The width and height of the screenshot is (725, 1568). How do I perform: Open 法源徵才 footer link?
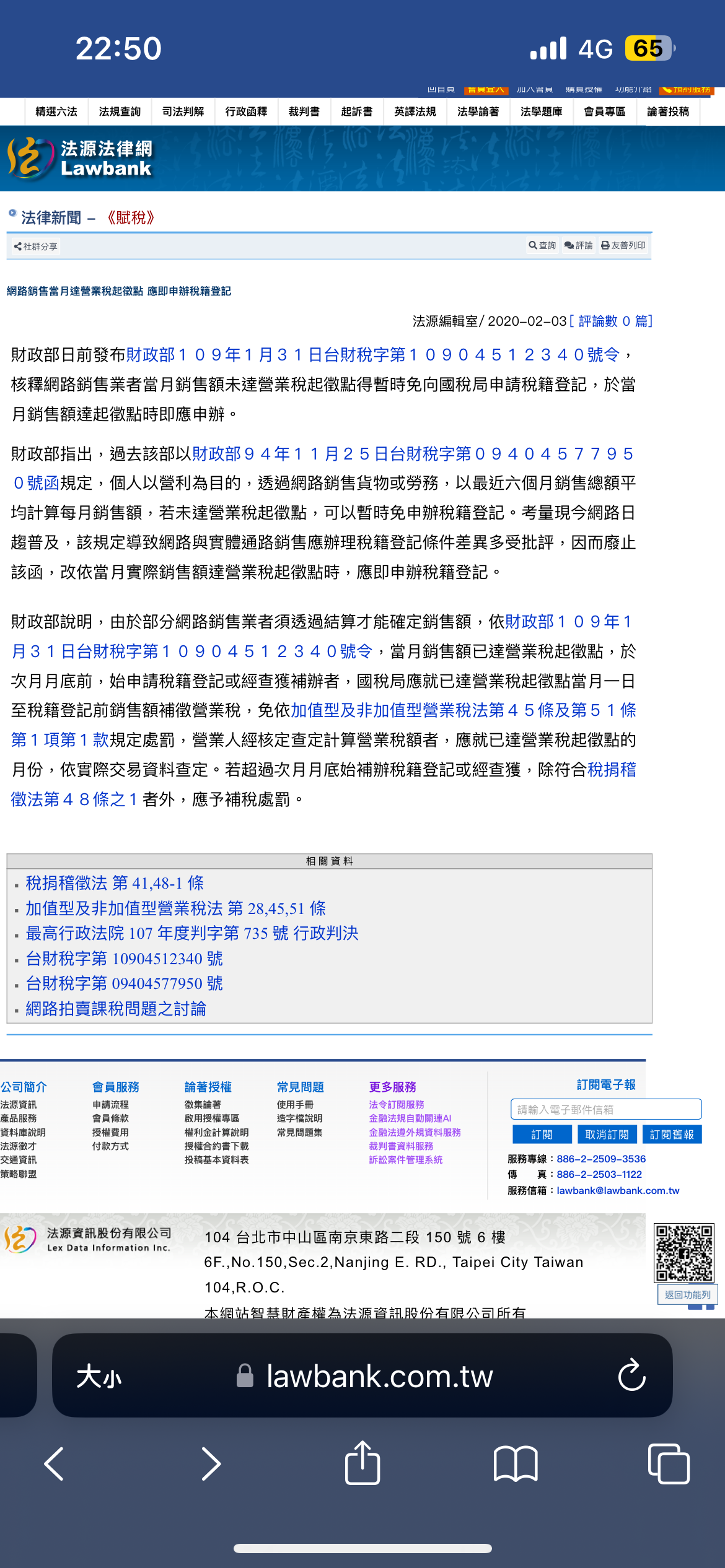tap(19, 1146)
